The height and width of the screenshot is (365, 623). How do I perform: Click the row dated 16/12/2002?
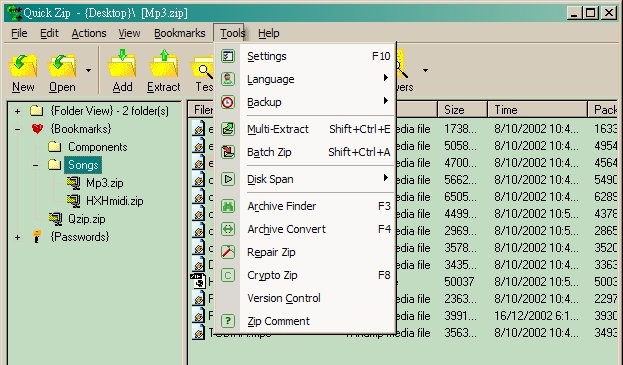click(403, 316)
